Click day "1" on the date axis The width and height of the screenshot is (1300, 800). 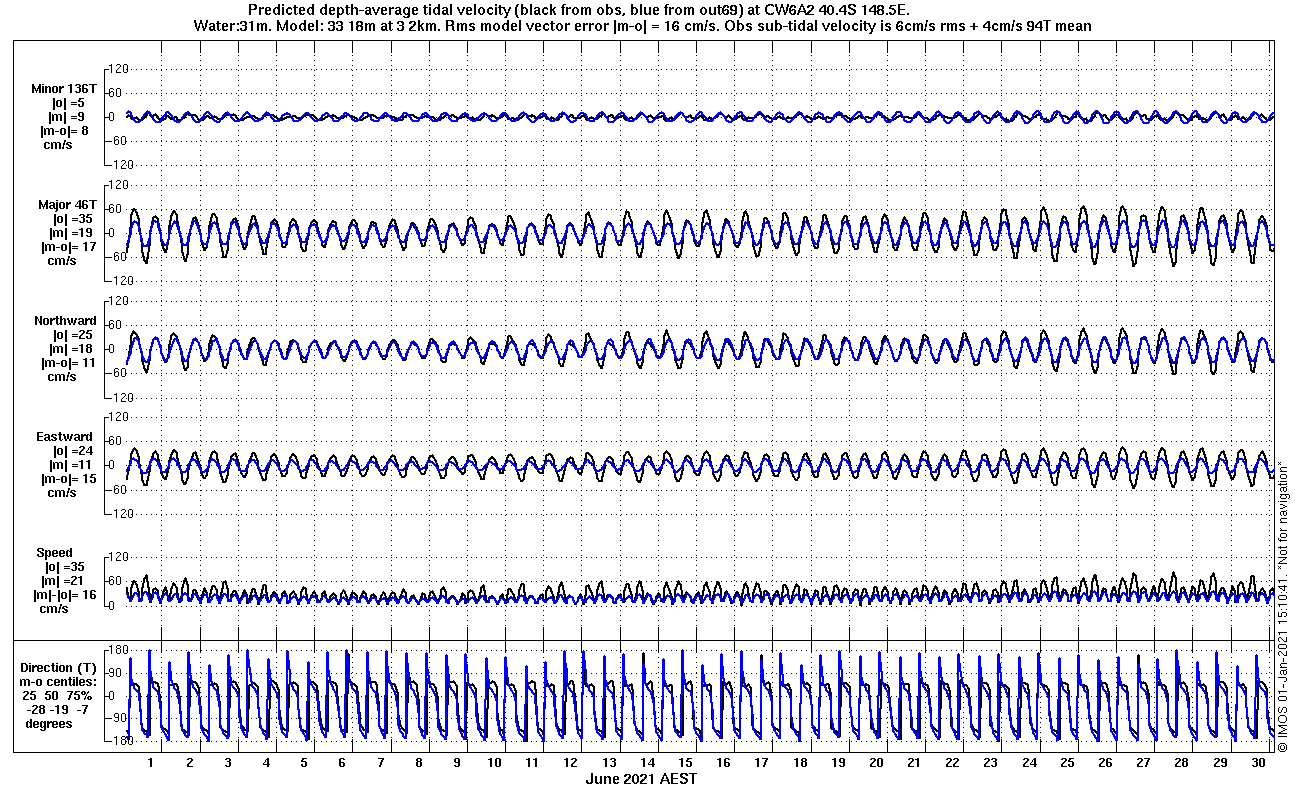pyautogui.click(x=151, y=762)
